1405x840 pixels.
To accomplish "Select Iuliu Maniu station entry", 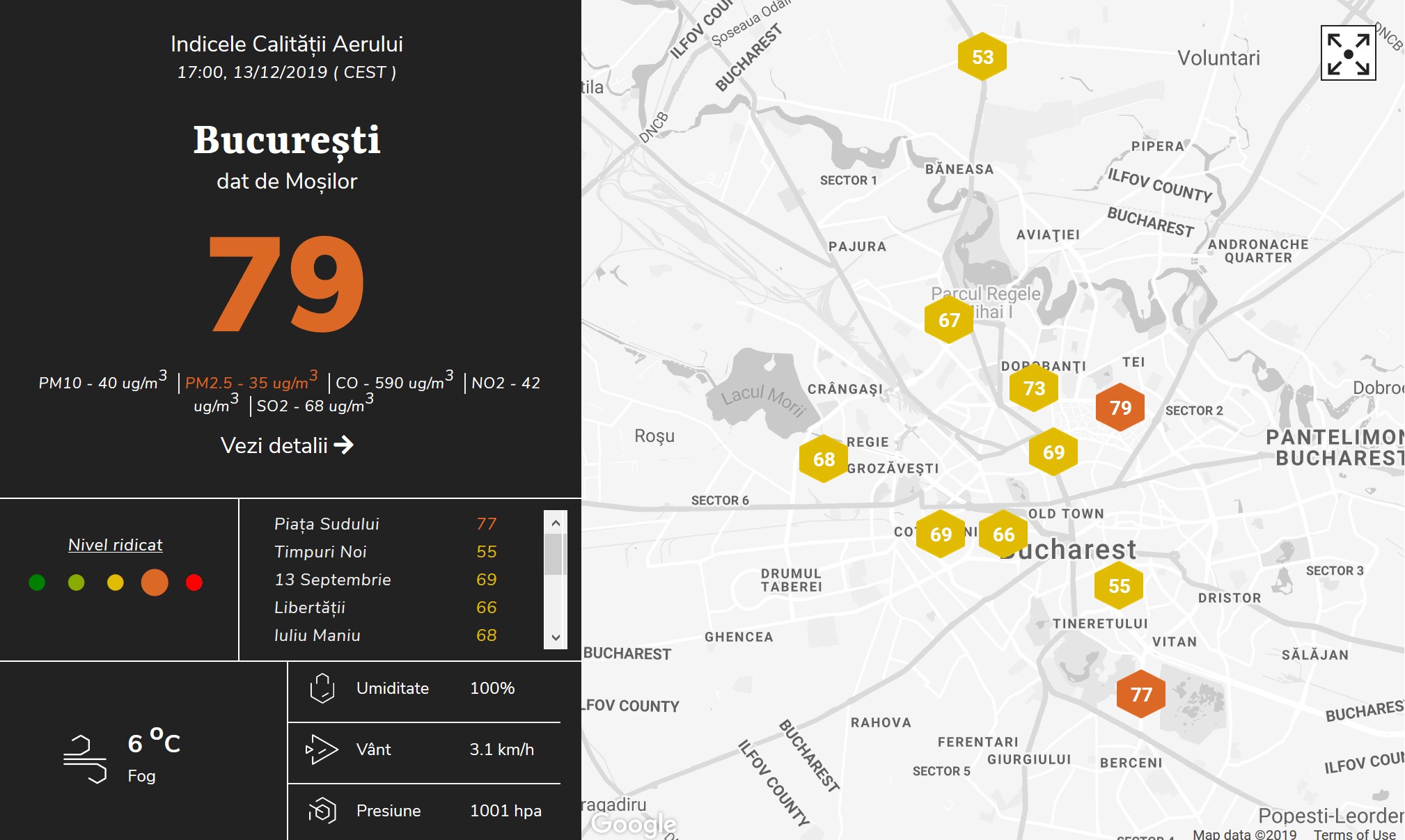I will (317, 635).
